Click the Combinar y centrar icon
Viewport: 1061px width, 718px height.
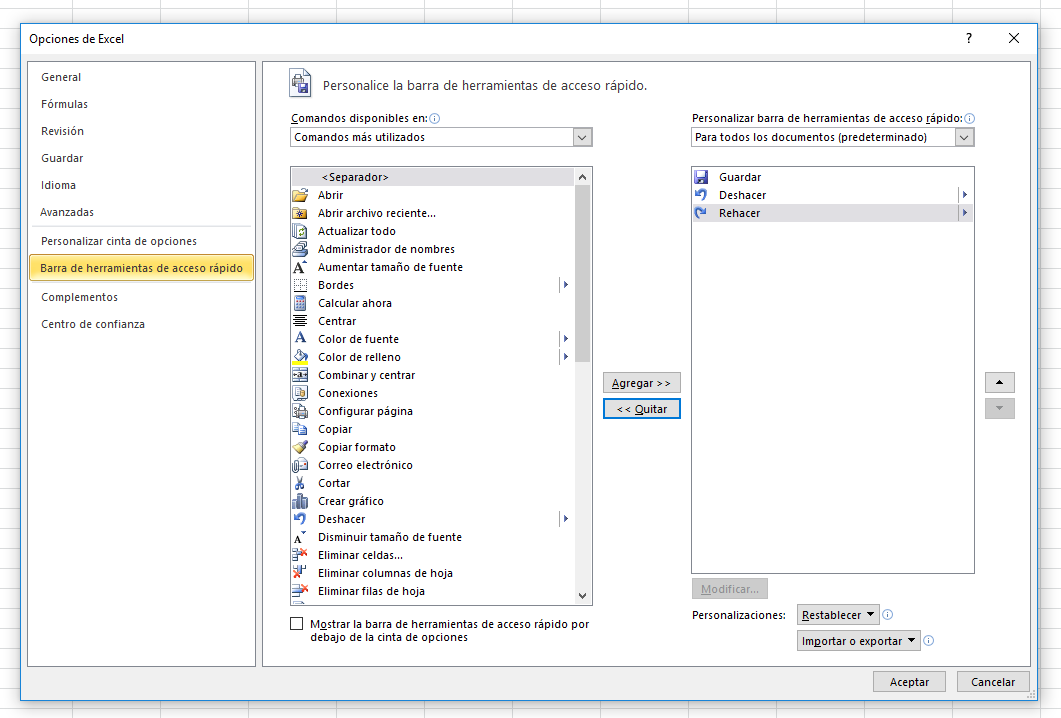[x=300, y=376]
